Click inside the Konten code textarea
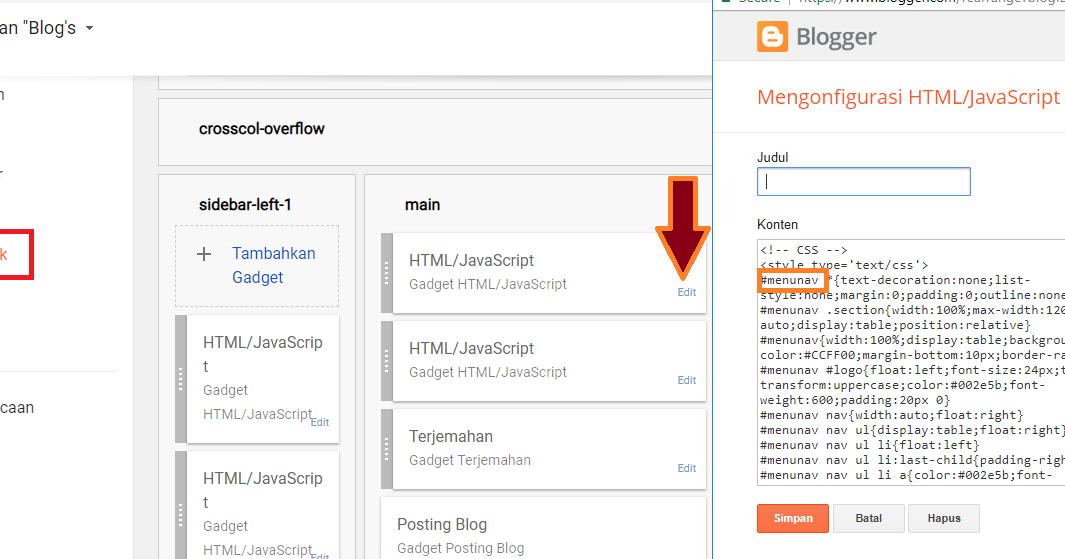The width and height of the screenshot is (1065, 559). point(911,362)
